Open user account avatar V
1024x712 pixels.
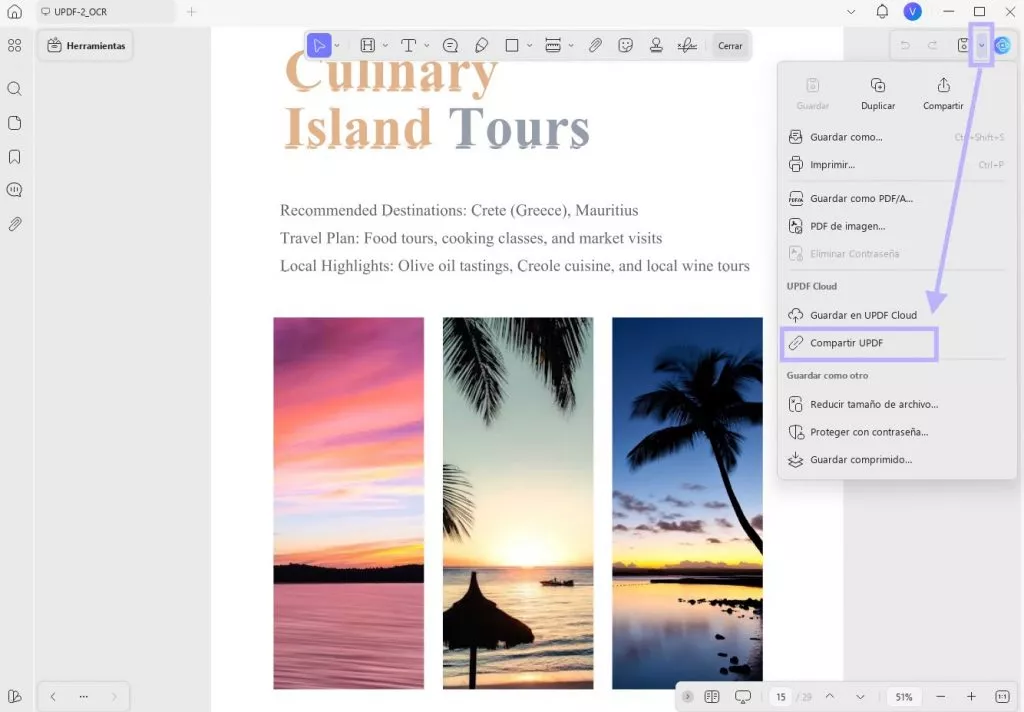(912, 11)
